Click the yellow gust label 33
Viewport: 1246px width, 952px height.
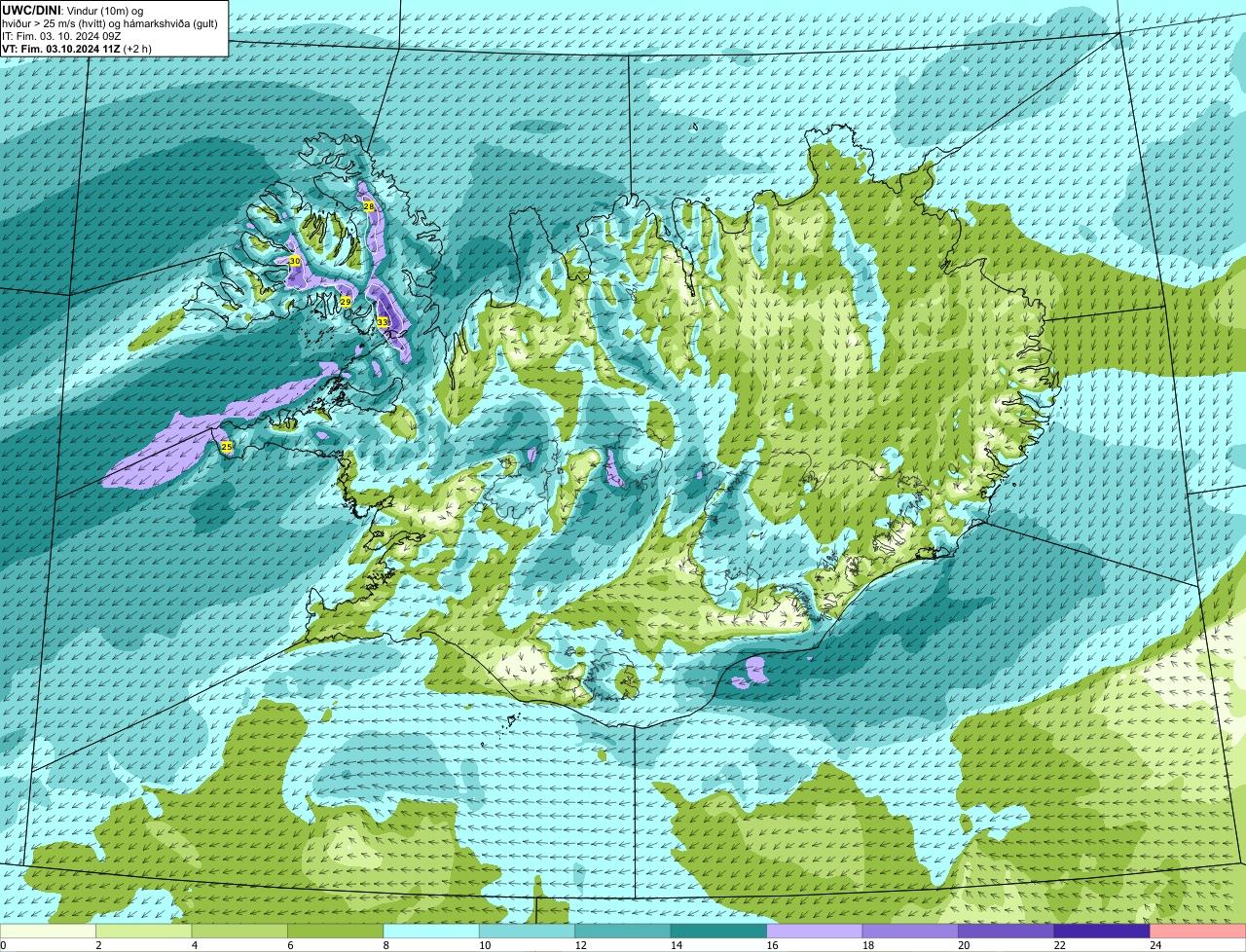pos(382,322)
